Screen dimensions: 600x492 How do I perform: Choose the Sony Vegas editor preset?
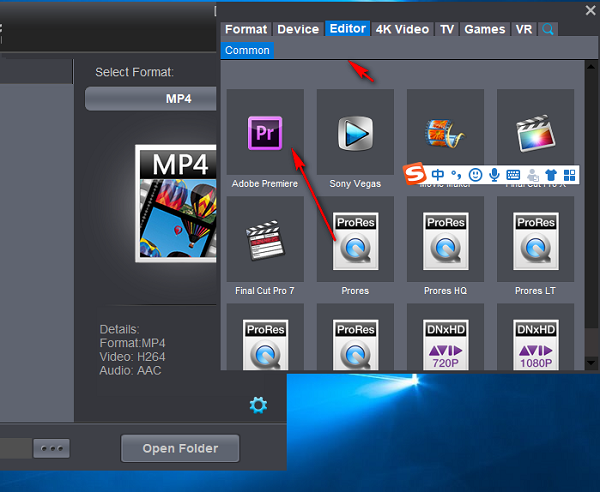(x=355, y=133)
